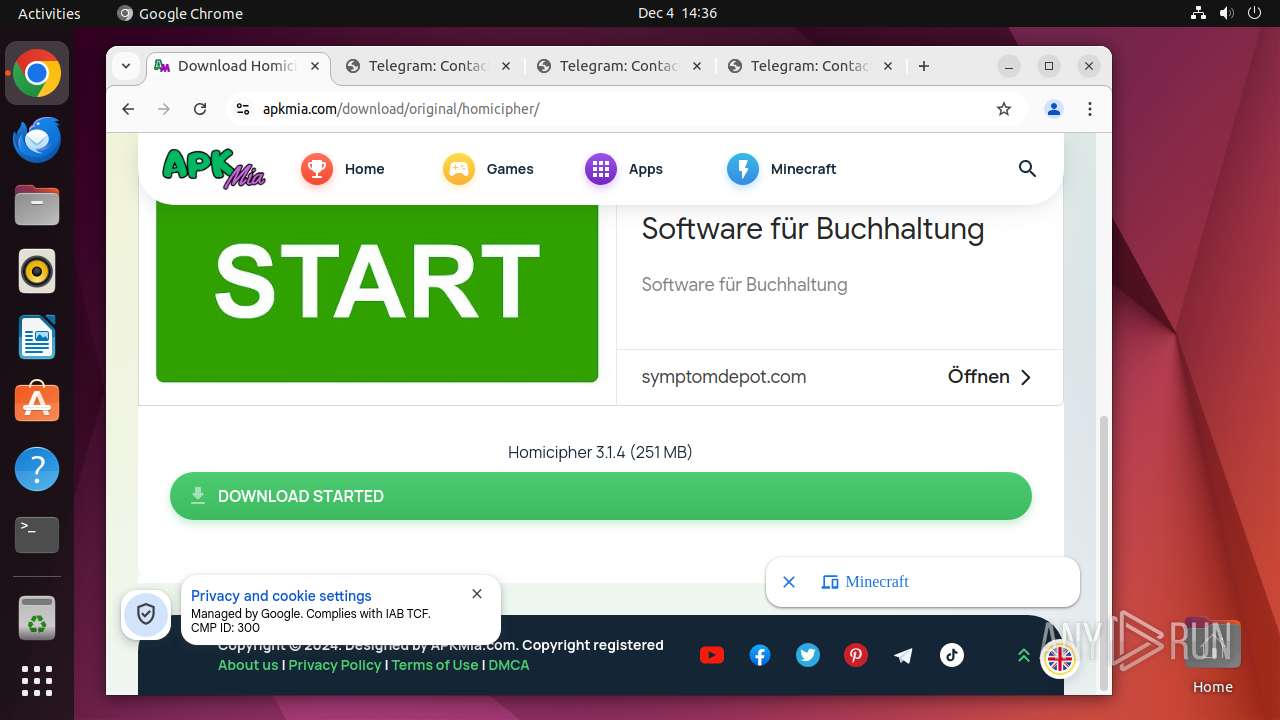This screenshot has height=720, width=1280.
Task: Click the DOWNLOAD STARTED button
Action: pos(600,496)
